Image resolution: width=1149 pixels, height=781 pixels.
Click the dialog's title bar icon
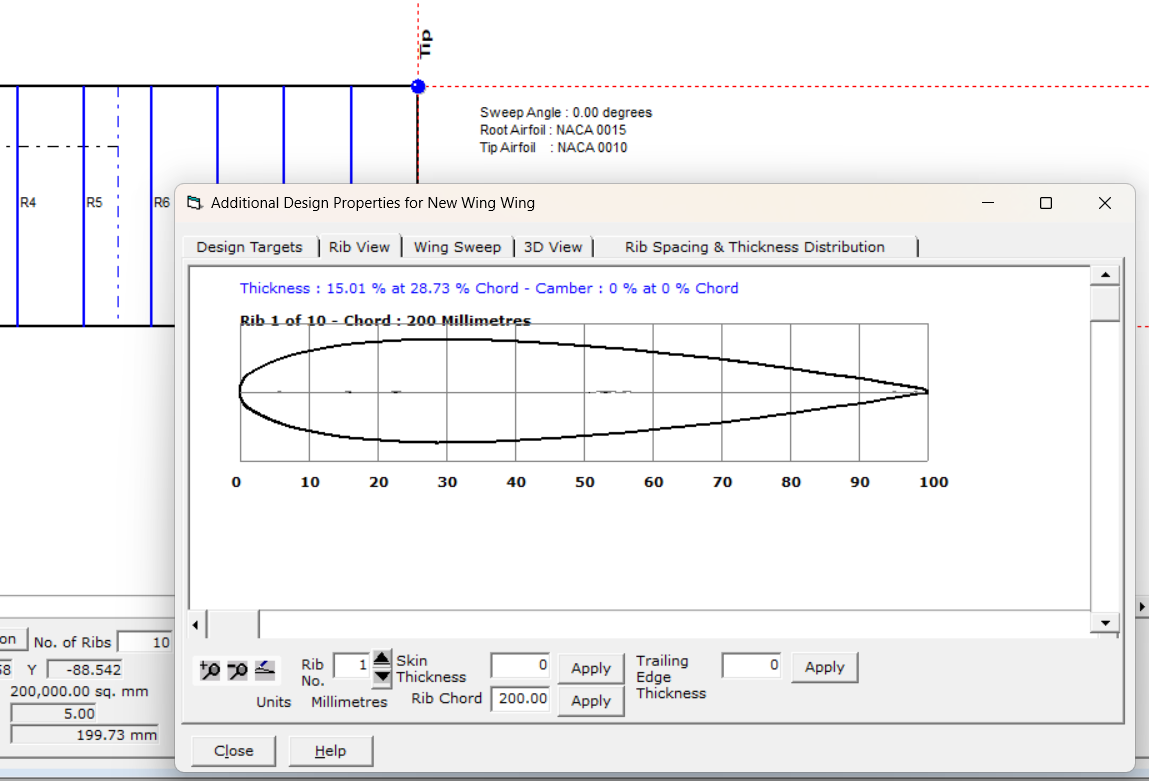pyautogui.click(x=194, y=203)
